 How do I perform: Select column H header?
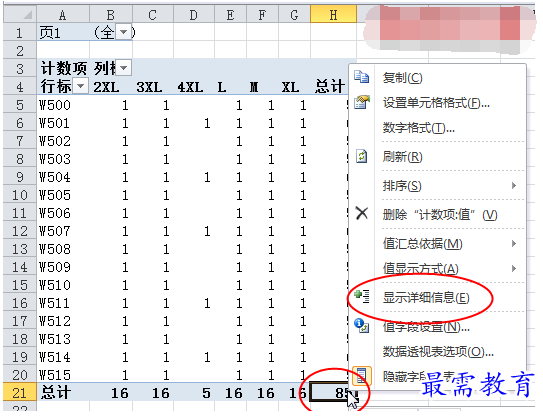point(333,15)
